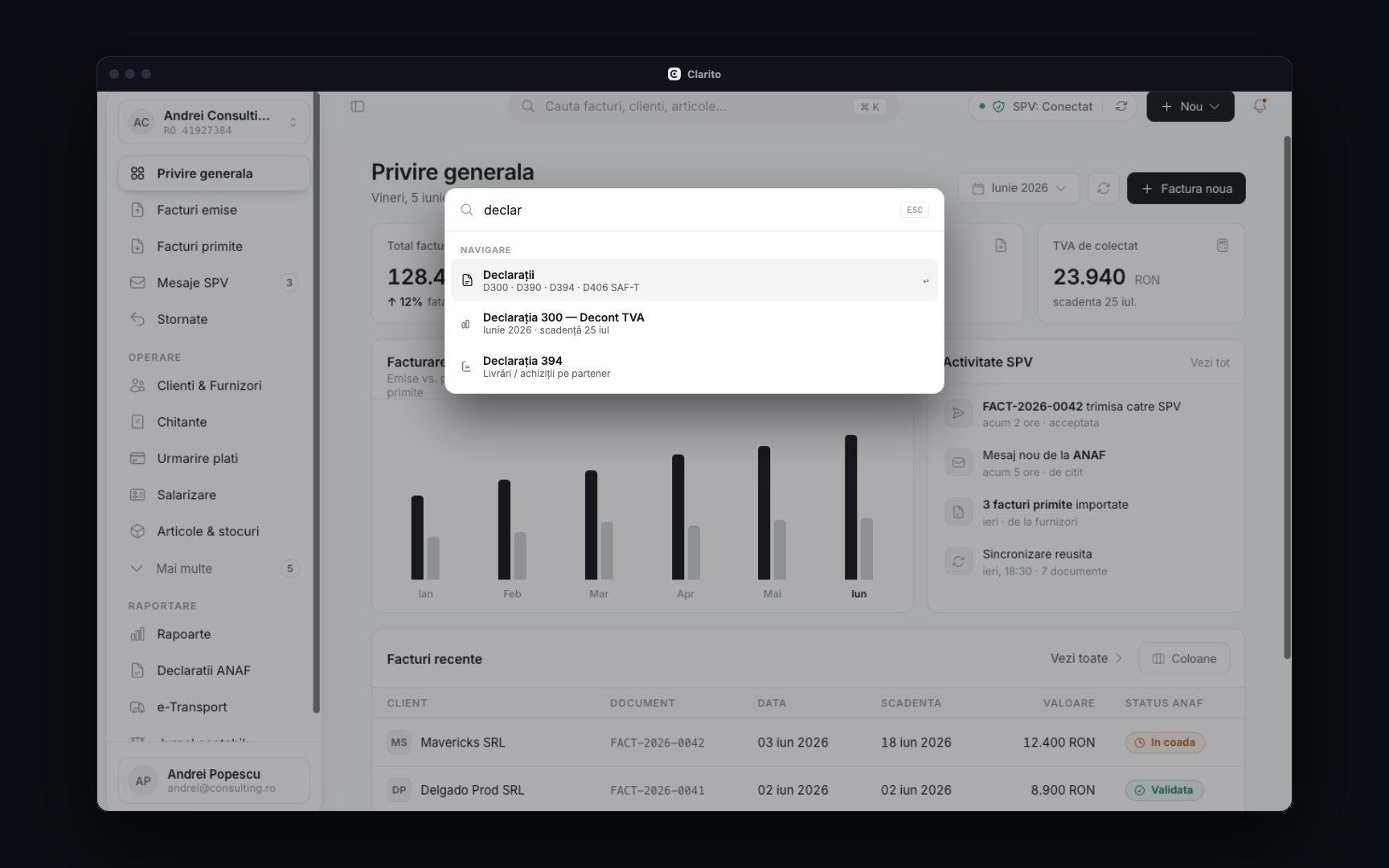Image resolution: width=1389 pixels, height=868 pixels.
Task: Click Vezi toate link for Facturi recente
Action: [x=1086, y=658]
